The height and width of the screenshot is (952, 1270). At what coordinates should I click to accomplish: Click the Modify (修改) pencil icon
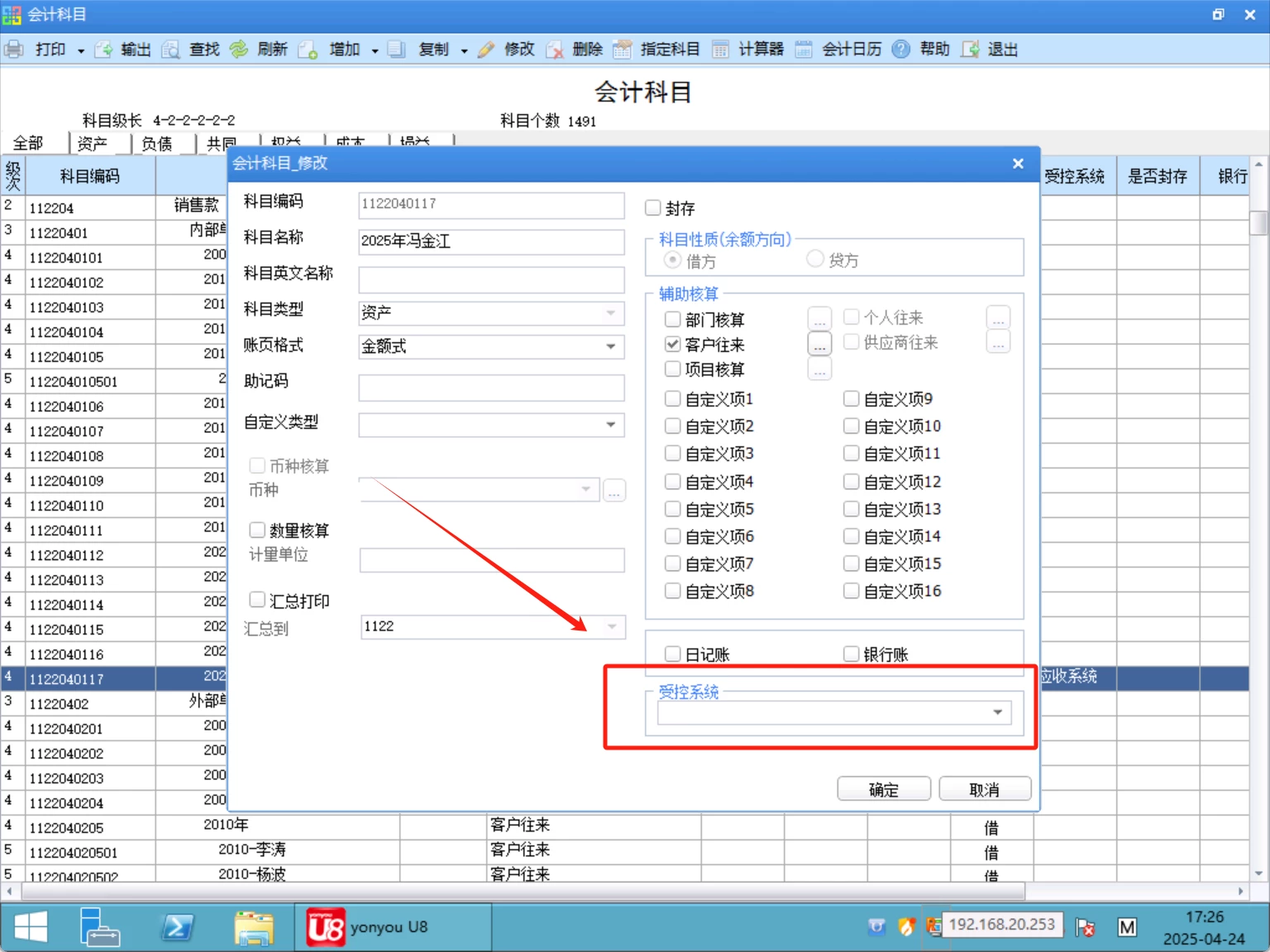click(486, 50)
